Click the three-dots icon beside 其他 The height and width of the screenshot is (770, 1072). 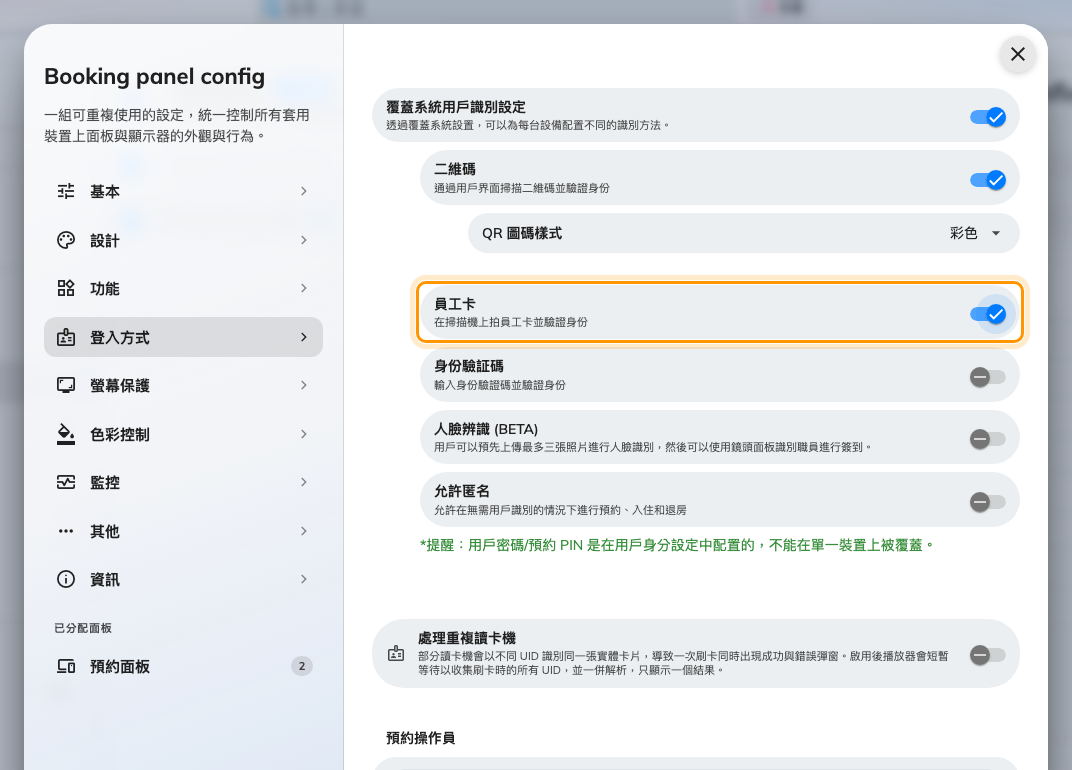(66, 531)
